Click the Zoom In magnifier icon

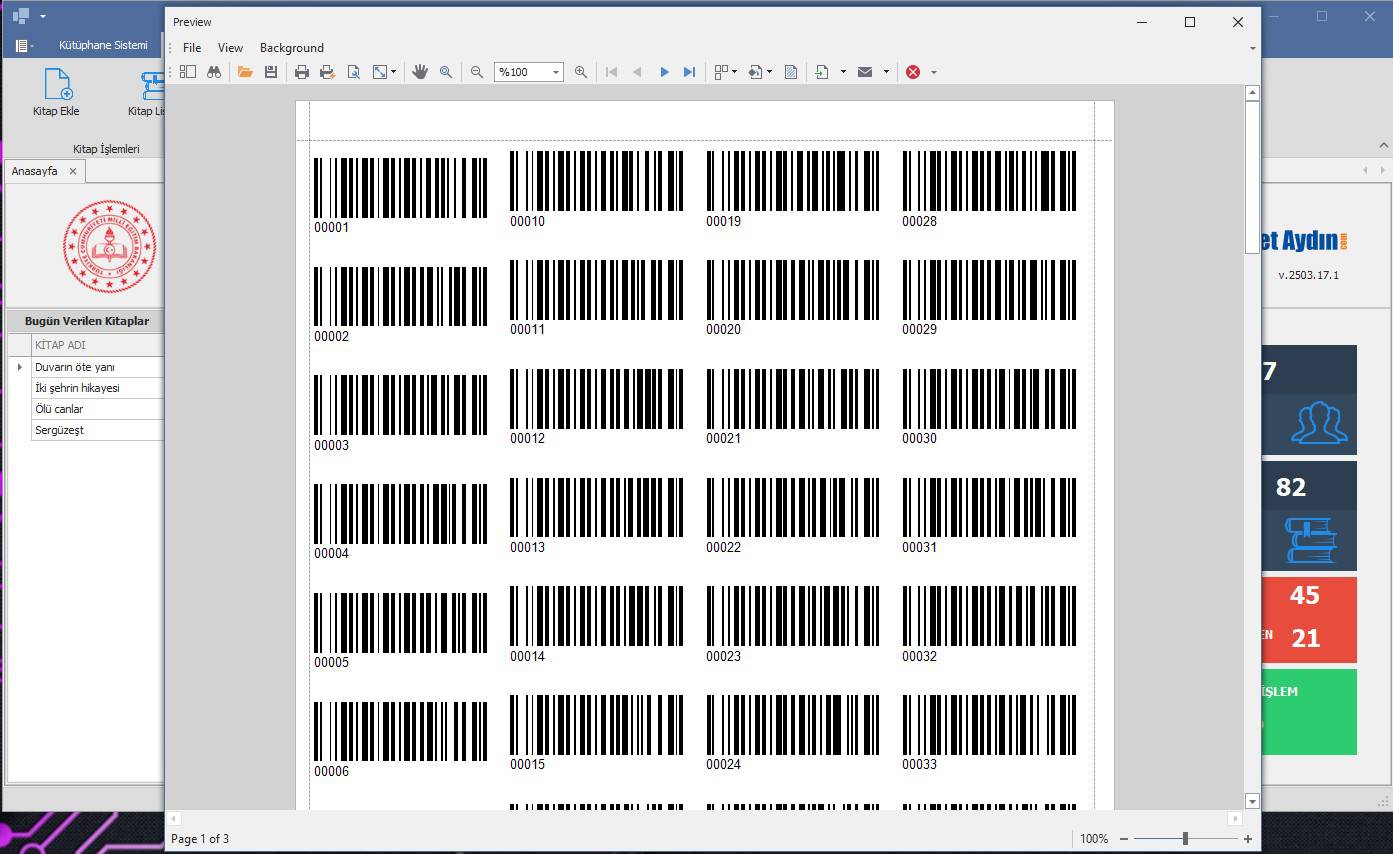pyautogui.click(x=581, y=72)
